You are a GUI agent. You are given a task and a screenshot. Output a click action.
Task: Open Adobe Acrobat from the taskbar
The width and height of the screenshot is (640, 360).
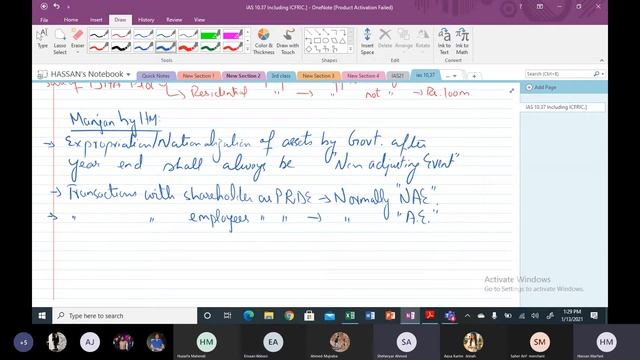point(430,316)
